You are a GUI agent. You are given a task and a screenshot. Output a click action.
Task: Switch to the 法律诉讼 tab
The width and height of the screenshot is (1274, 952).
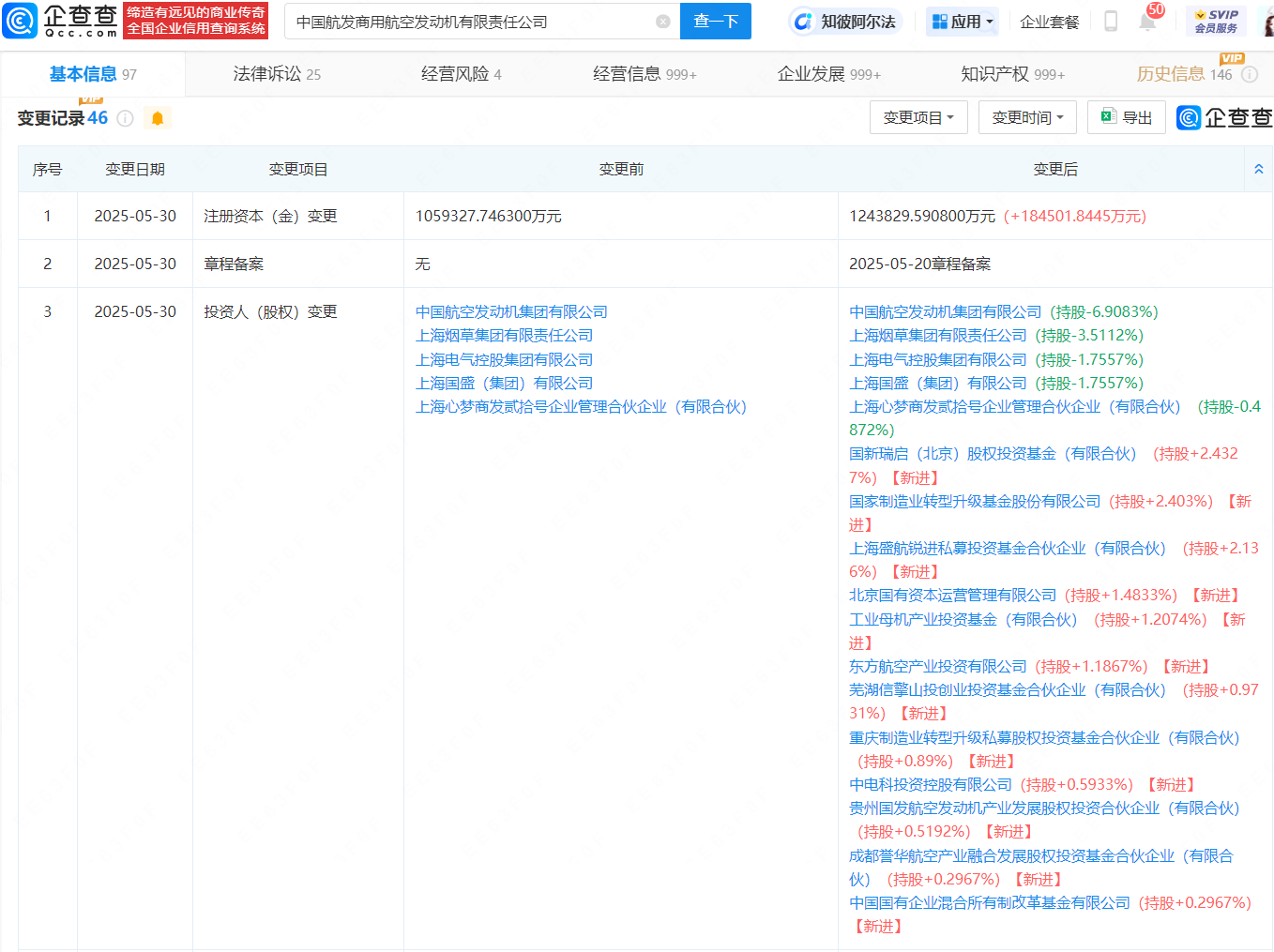click(x=276, y=74)
